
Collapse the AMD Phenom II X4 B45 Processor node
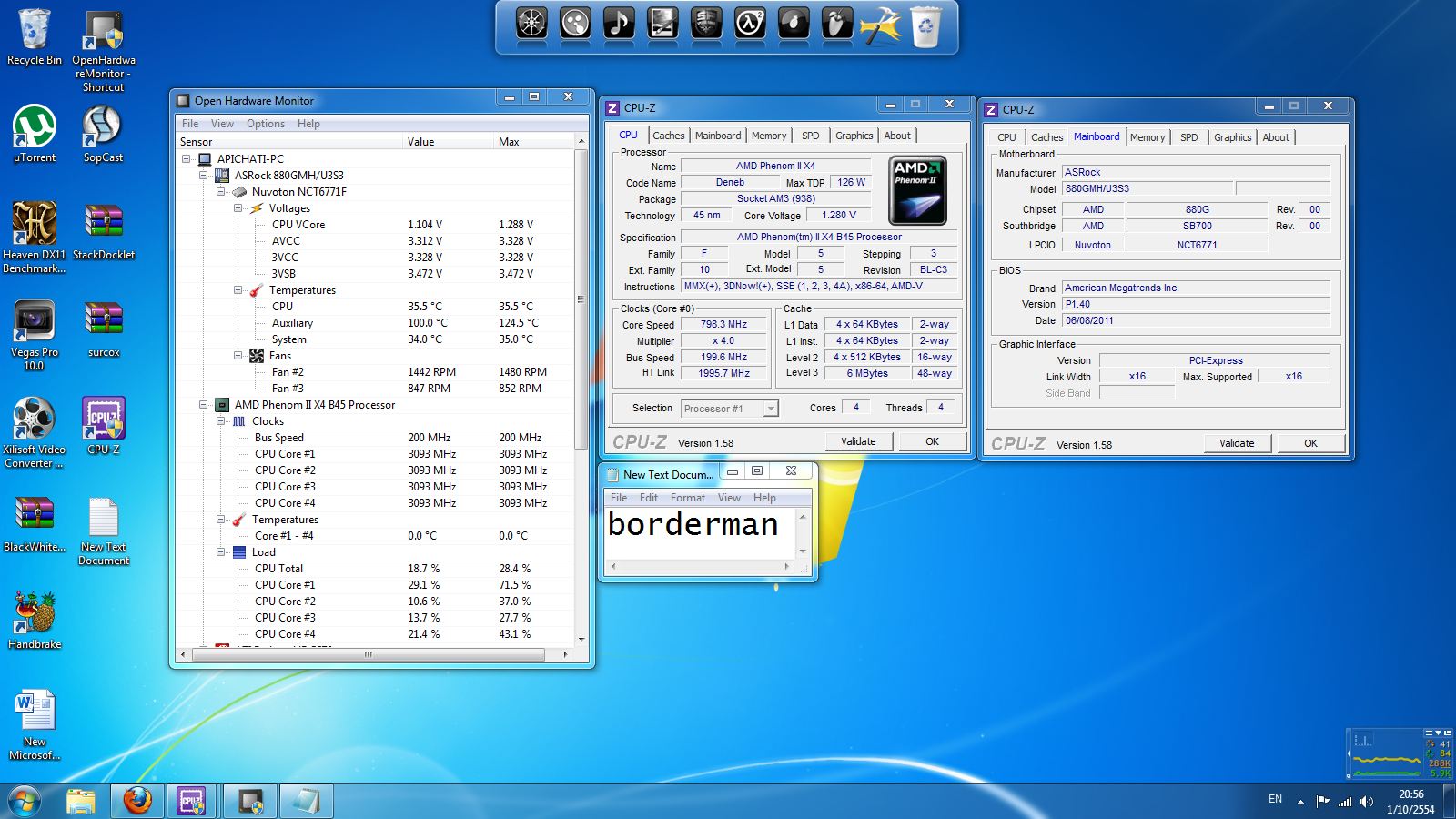(x=204, y=404)
